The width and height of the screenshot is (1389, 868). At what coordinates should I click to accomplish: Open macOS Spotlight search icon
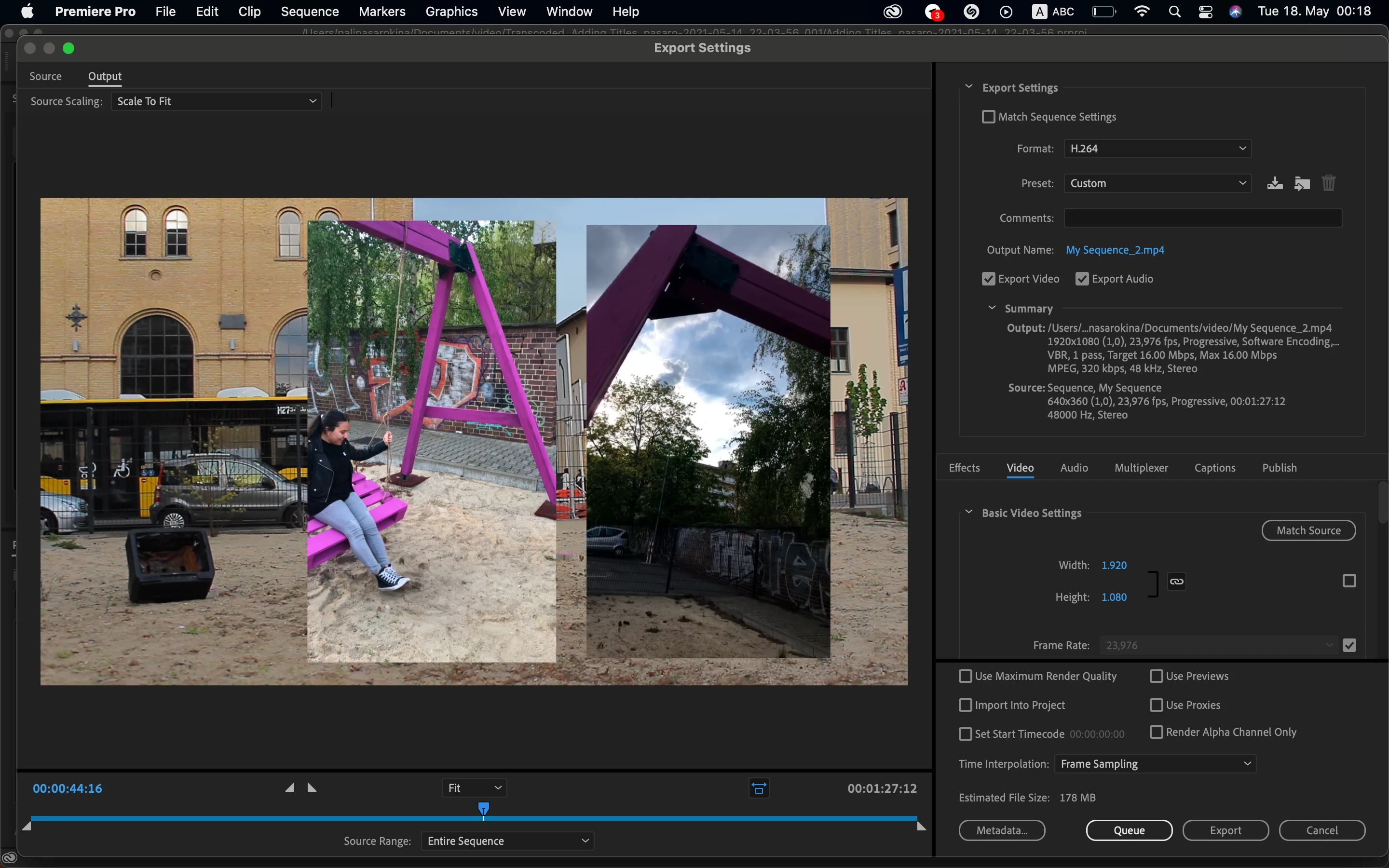coord(1174,12)
